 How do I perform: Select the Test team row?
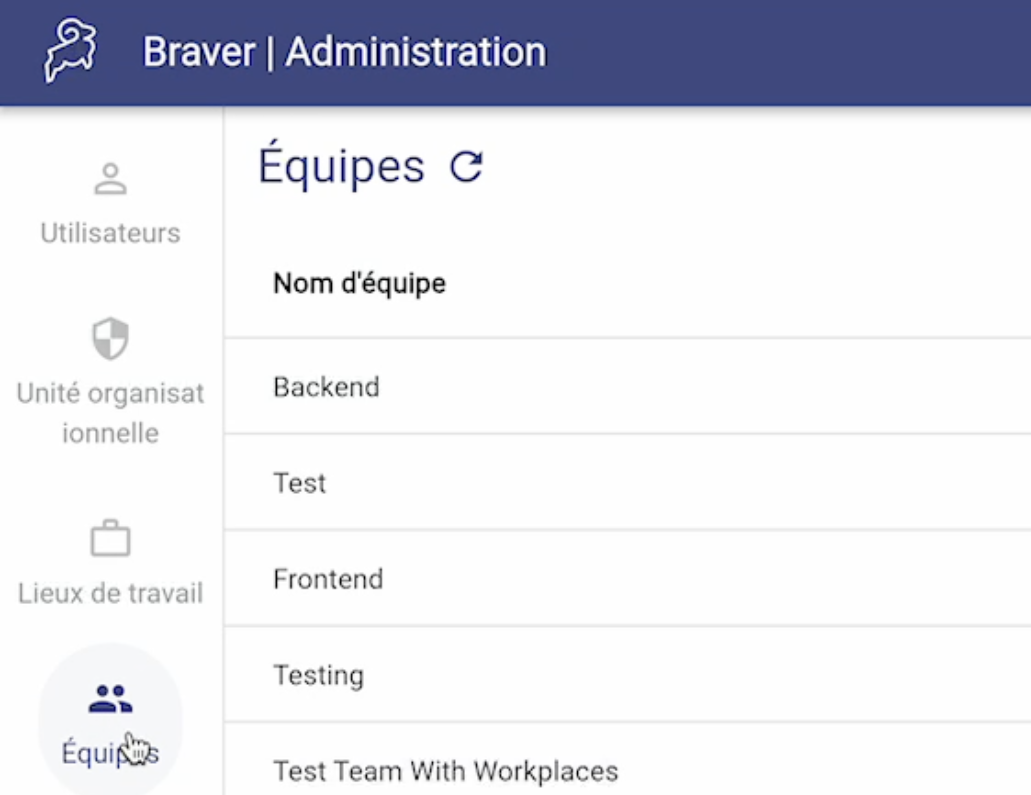[627, 483]
